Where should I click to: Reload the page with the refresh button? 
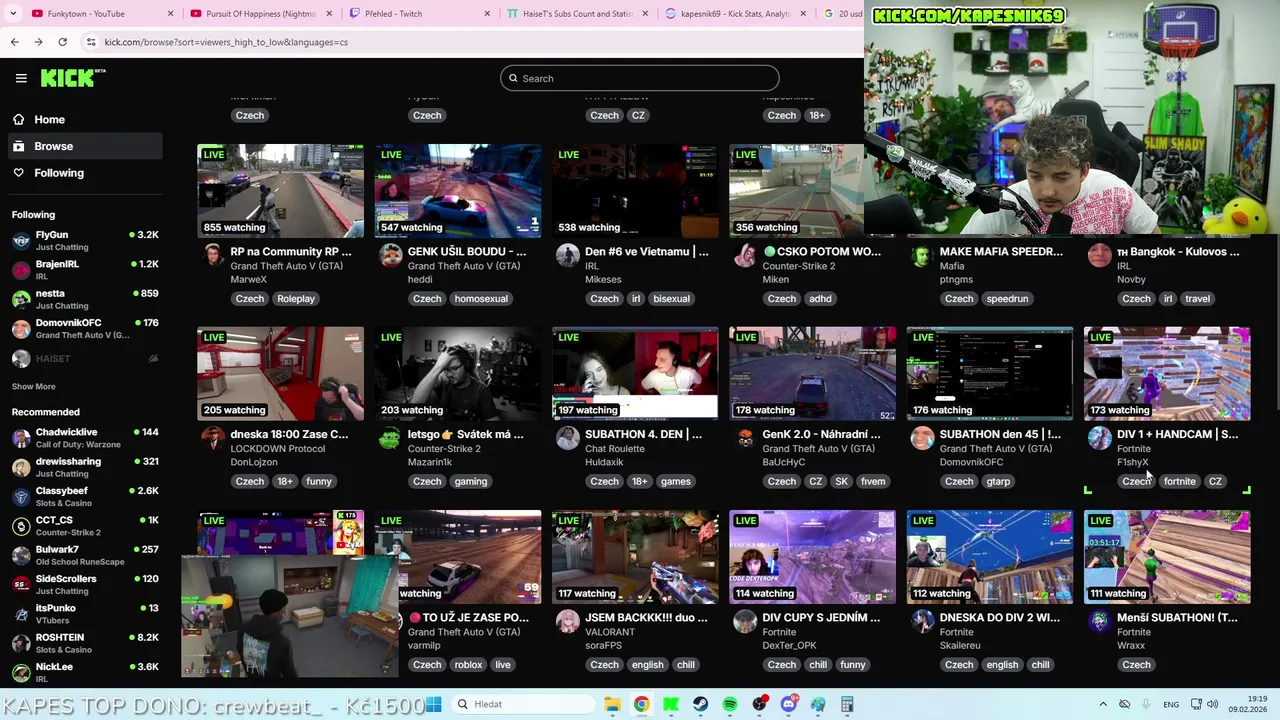coord(62,42)
